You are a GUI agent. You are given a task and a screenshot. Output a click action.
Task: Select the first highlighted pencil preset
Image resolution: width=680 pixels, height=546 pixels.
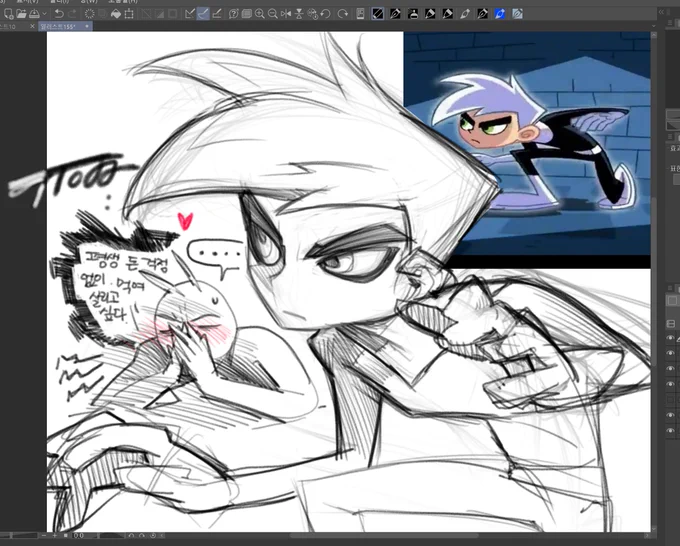coord(378,14)
